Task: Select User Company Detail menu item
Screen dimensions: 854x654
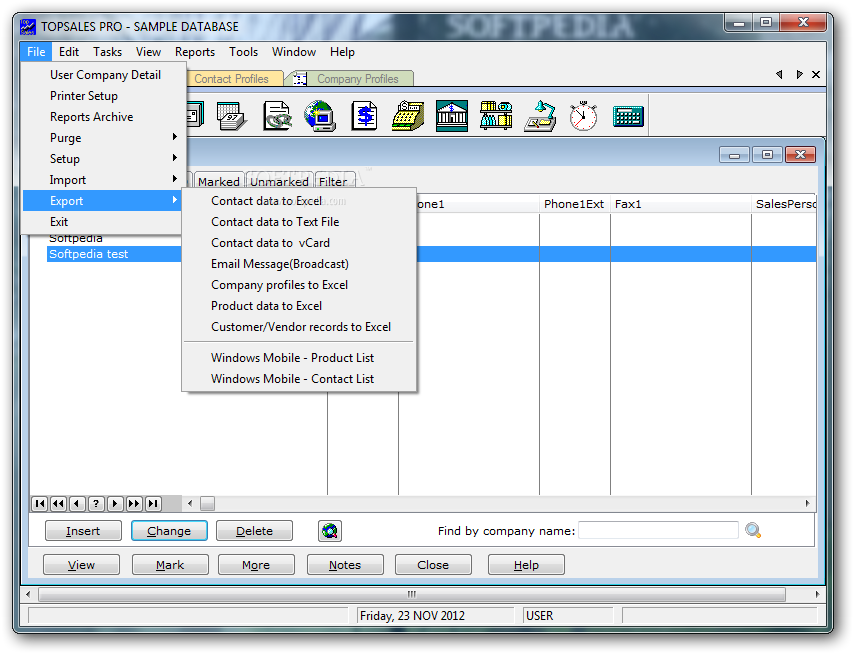Action: coord(102,75)
